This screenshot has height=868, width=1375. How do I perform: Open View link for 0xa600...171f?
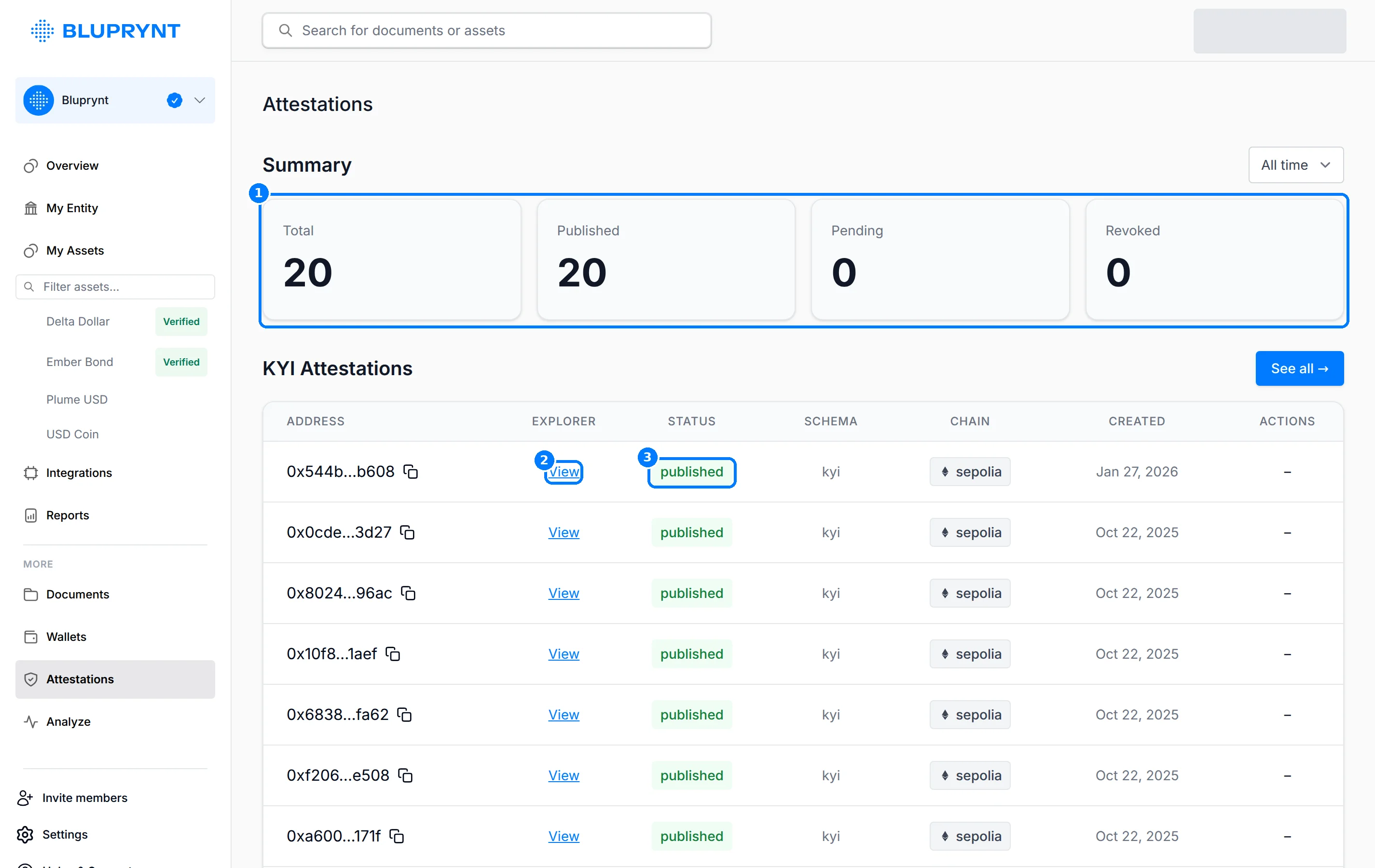(x=564, y=836)
